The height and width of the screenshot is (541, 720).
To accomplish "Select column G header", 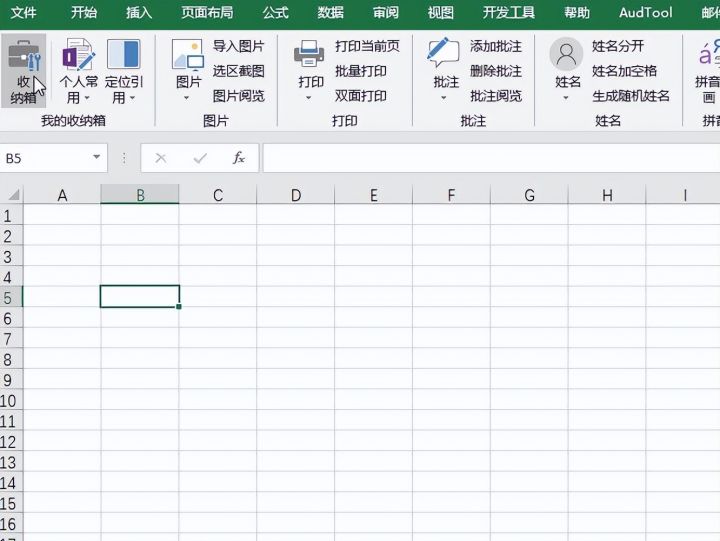I will (529, 195).
